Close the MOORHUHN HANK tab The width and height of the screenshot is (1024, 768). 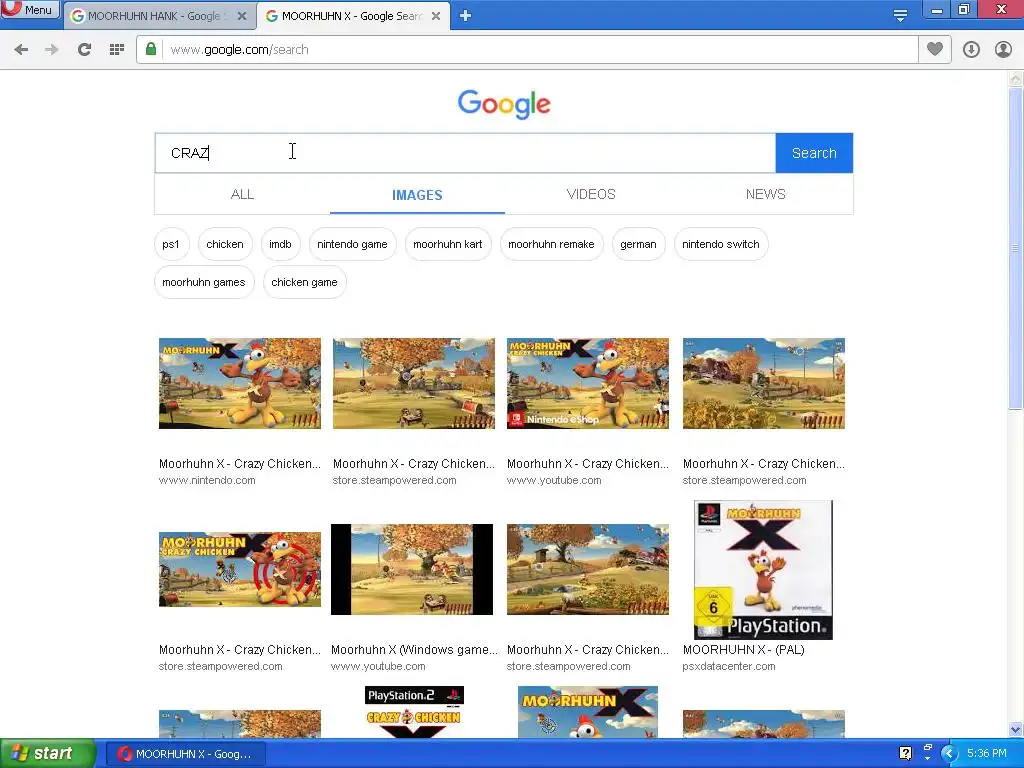[242, 16]
